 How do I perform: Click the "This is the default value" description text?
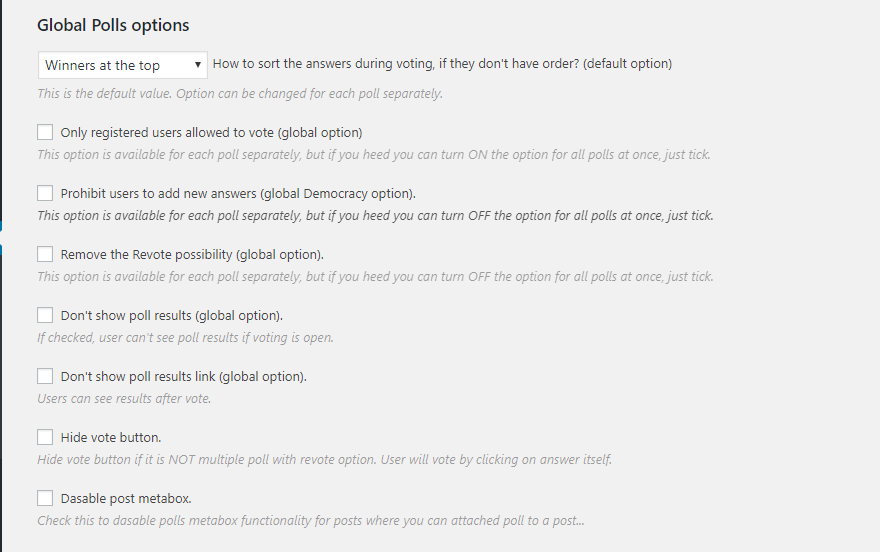[x=239, y=94]
